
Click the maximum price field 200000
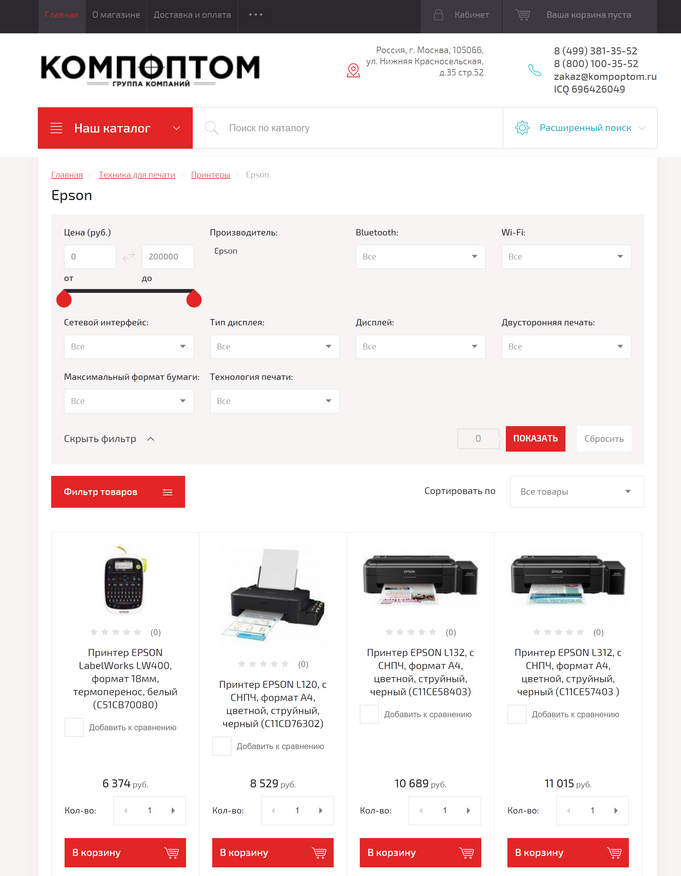click(168, 256)
